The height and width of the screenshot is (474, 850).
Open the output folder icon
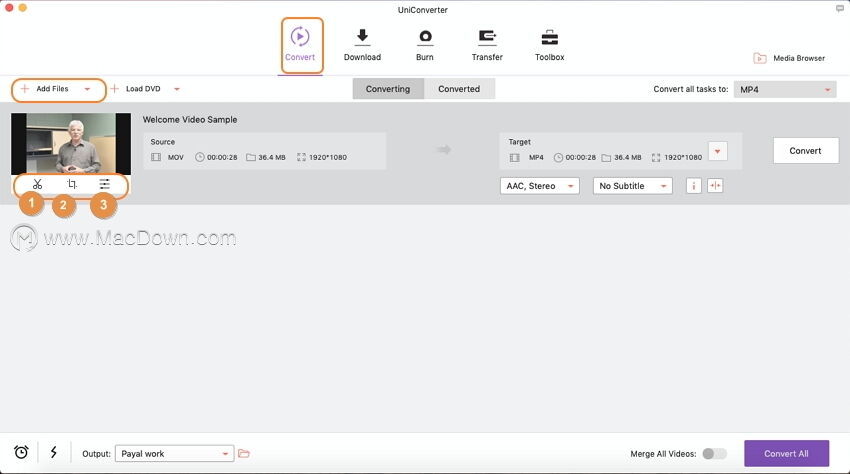tap(244, 453)
